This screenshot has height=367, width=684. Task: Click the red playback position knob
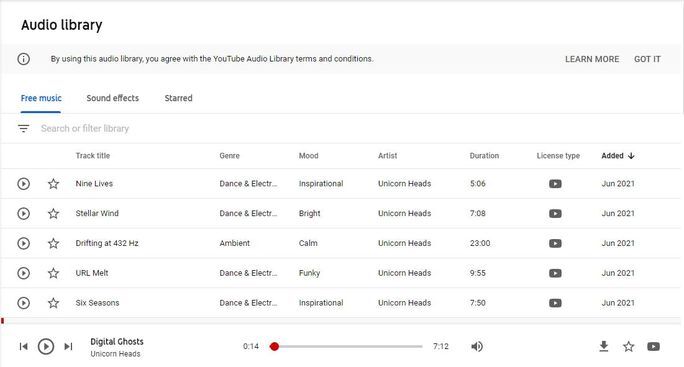[x=274, y=346]
